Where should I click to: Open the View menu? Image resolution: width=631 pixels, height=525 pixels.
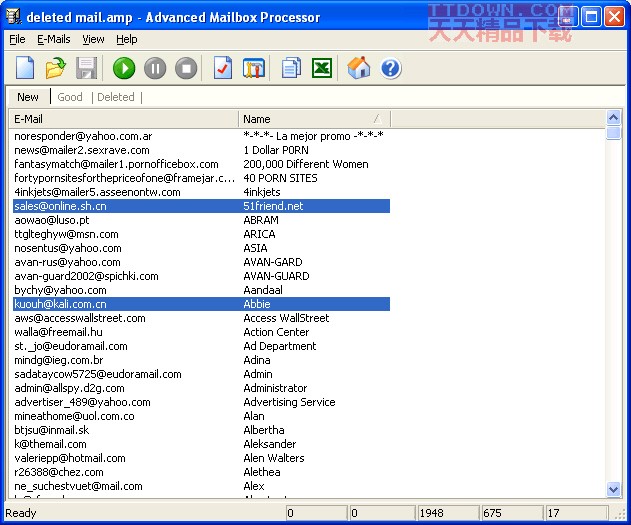(x=93, y=39)
